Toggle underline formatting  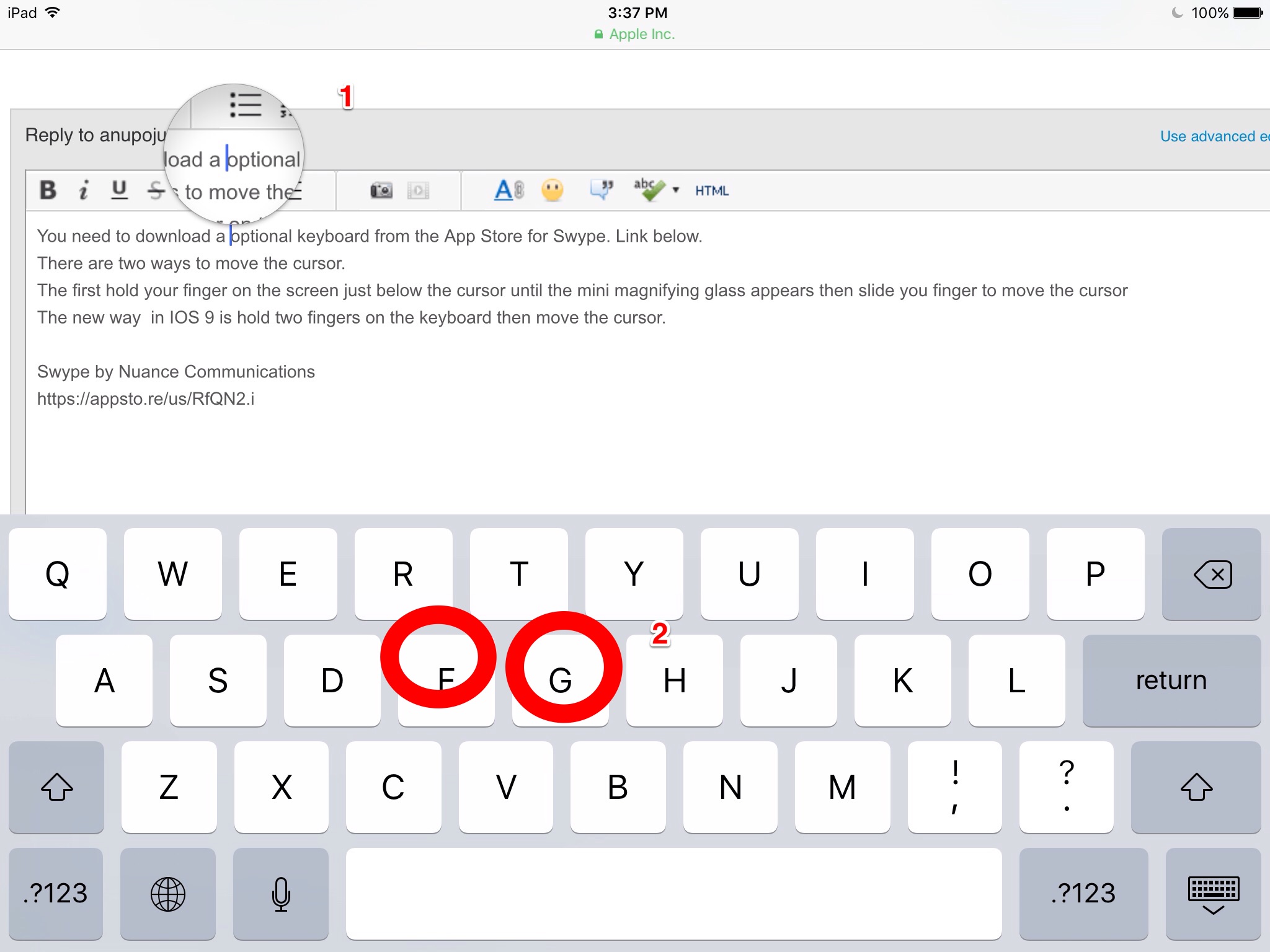pyautogui.click(x=118, y=190)
